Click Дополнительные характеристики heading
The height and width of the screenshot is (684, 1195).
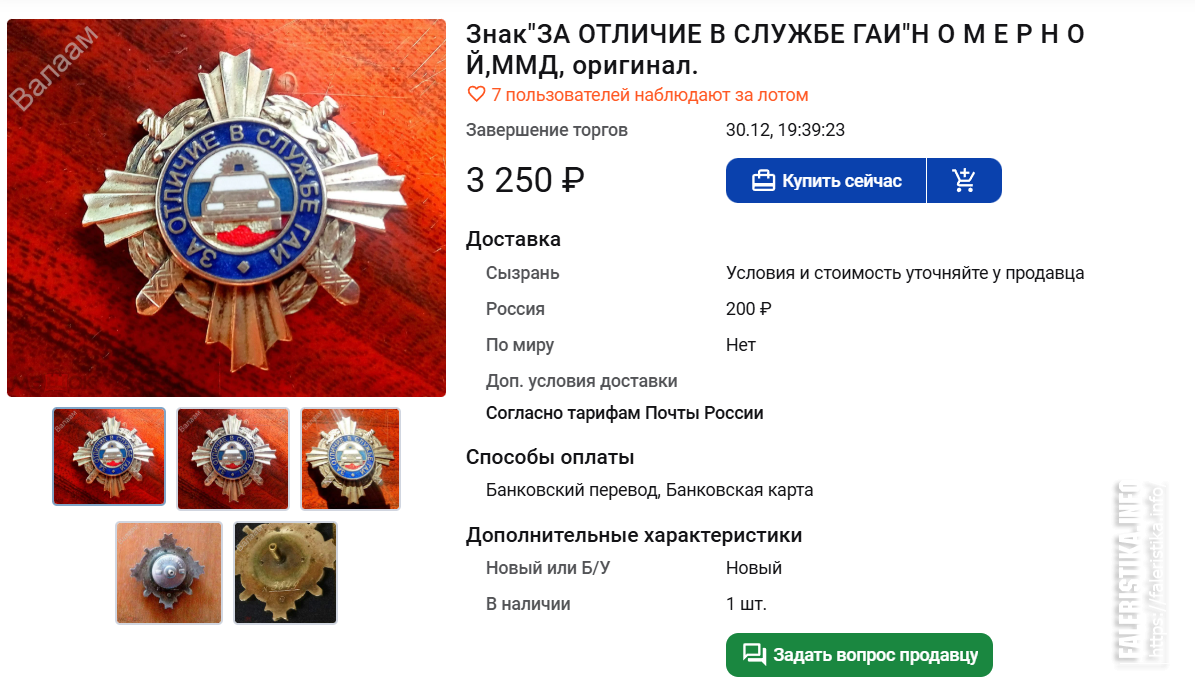pos(634,535)
